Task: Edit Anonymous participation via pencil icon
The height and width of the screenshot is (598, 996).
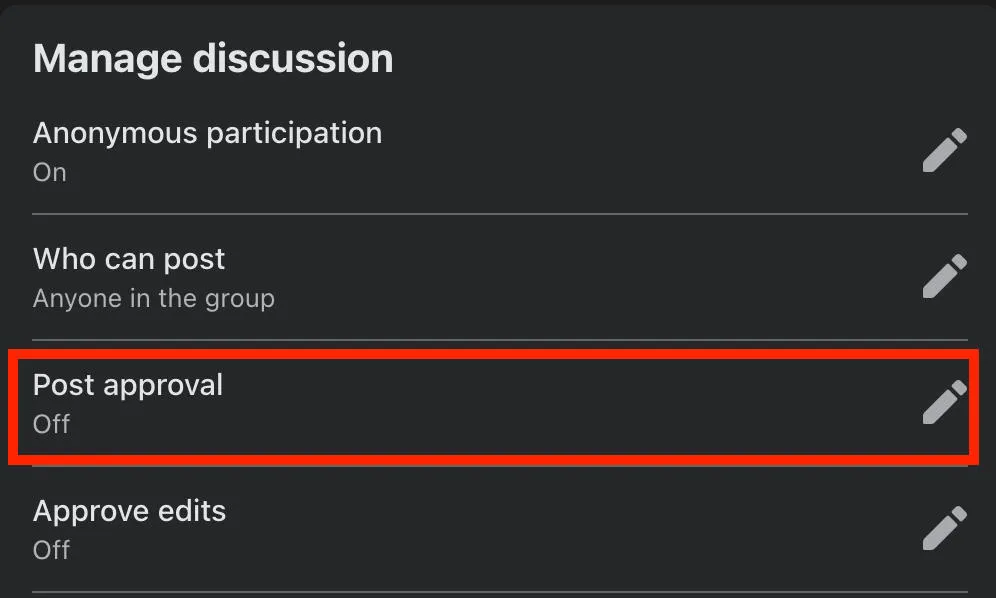Action: [x=945, y=150]
